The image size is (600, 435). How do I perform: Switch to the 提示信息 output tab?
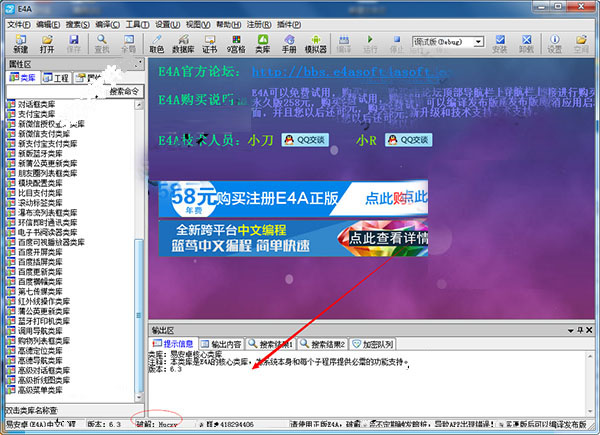pyautogui.click(x=173, y=344)
